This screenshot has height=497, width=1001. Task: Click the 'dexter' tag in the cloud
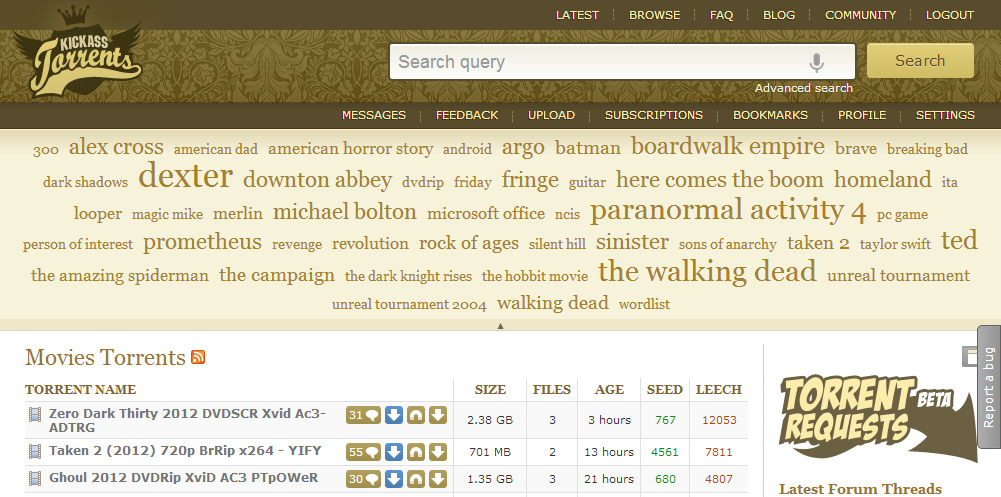click(185, 176)
